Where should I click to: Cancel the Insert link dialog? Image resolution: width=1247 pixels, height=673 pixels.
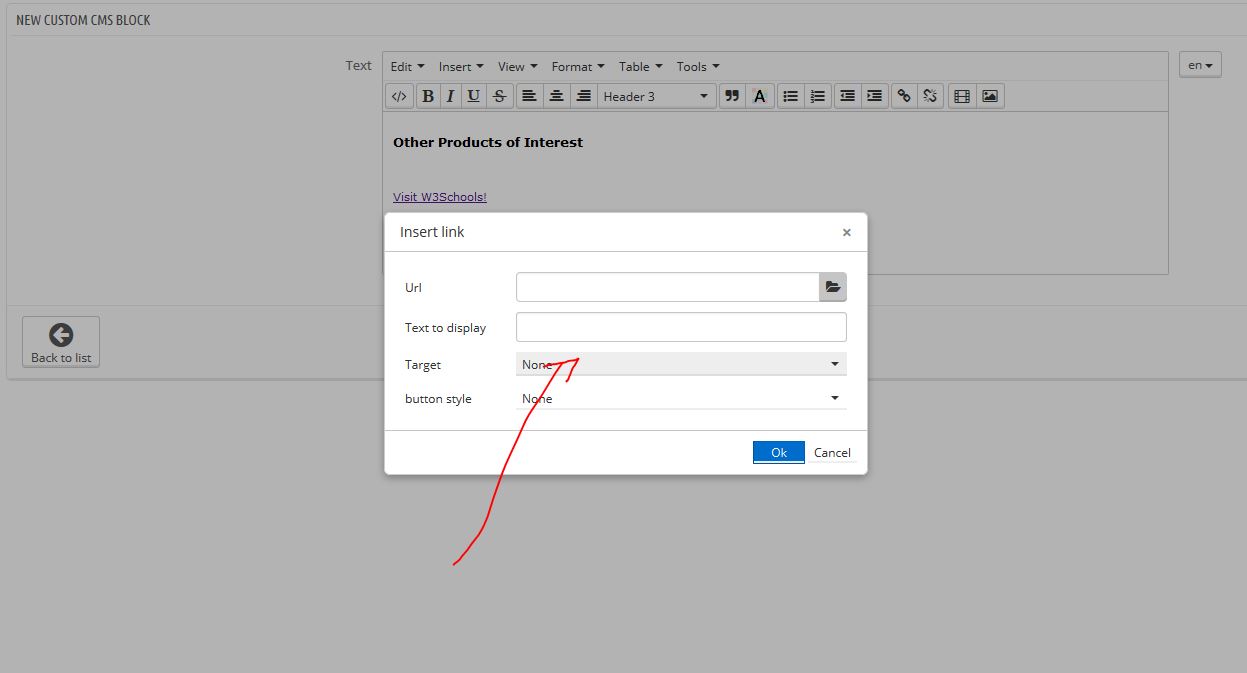click(x=832, y=452)
